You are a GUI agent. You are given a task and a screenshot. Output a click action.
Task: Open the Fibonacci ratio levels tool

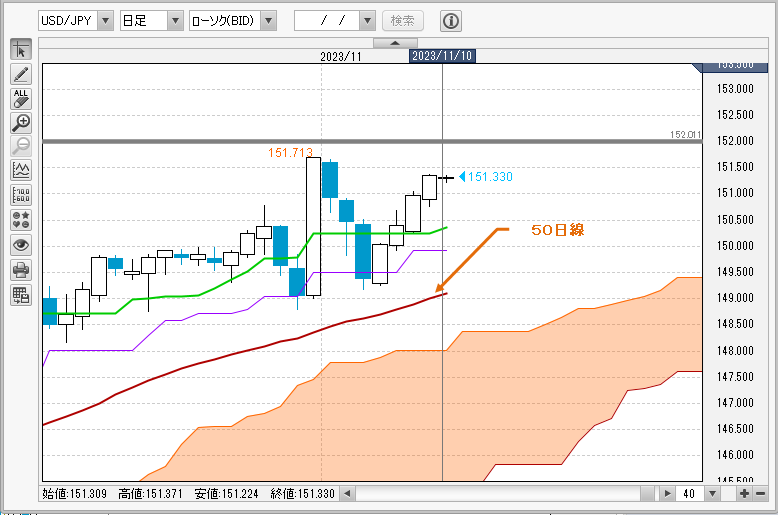pyautogui.click(x=21, y=195)
